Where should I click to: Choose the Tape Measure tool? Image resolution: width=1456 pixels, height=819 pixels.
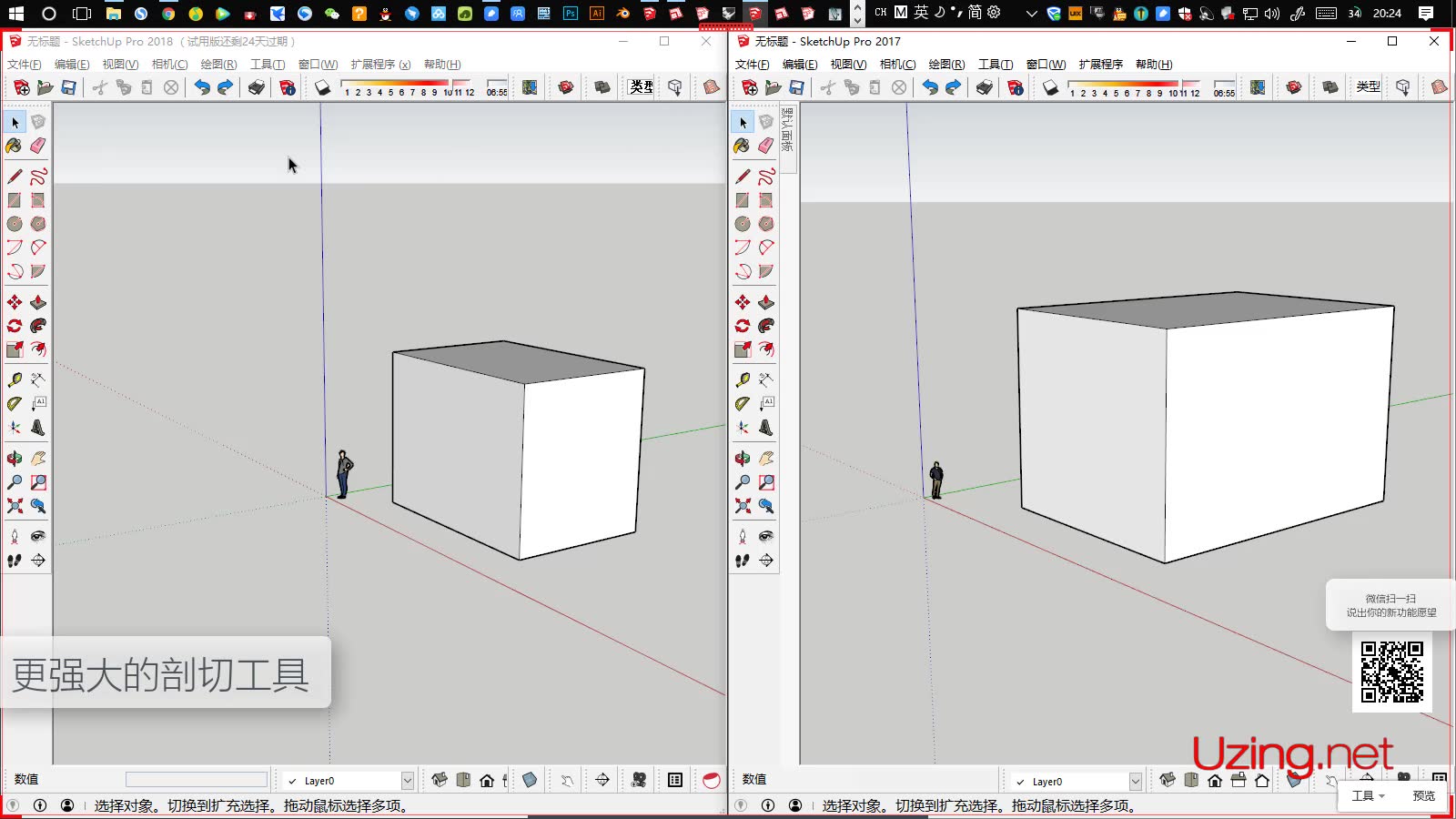click(15, 379)
